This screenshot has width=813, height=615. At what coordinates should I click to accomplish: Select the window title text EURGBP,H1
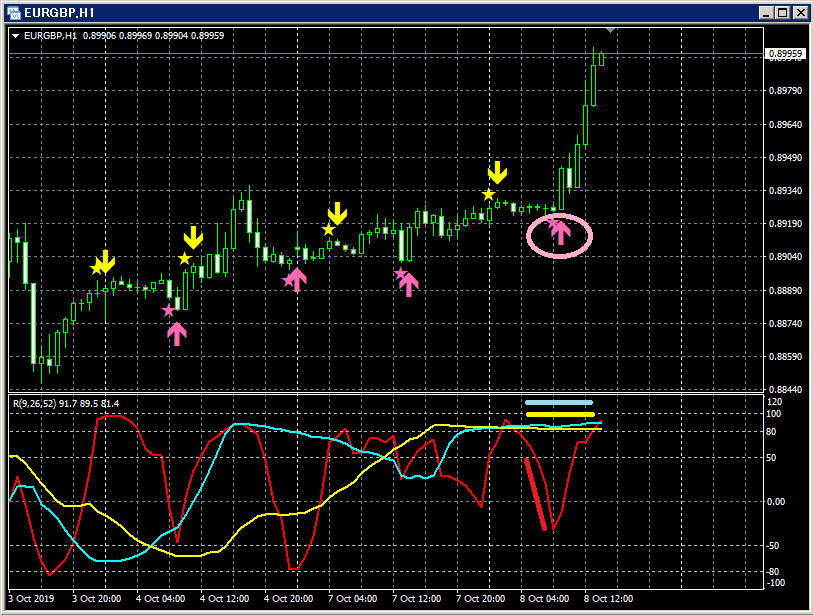59,12
